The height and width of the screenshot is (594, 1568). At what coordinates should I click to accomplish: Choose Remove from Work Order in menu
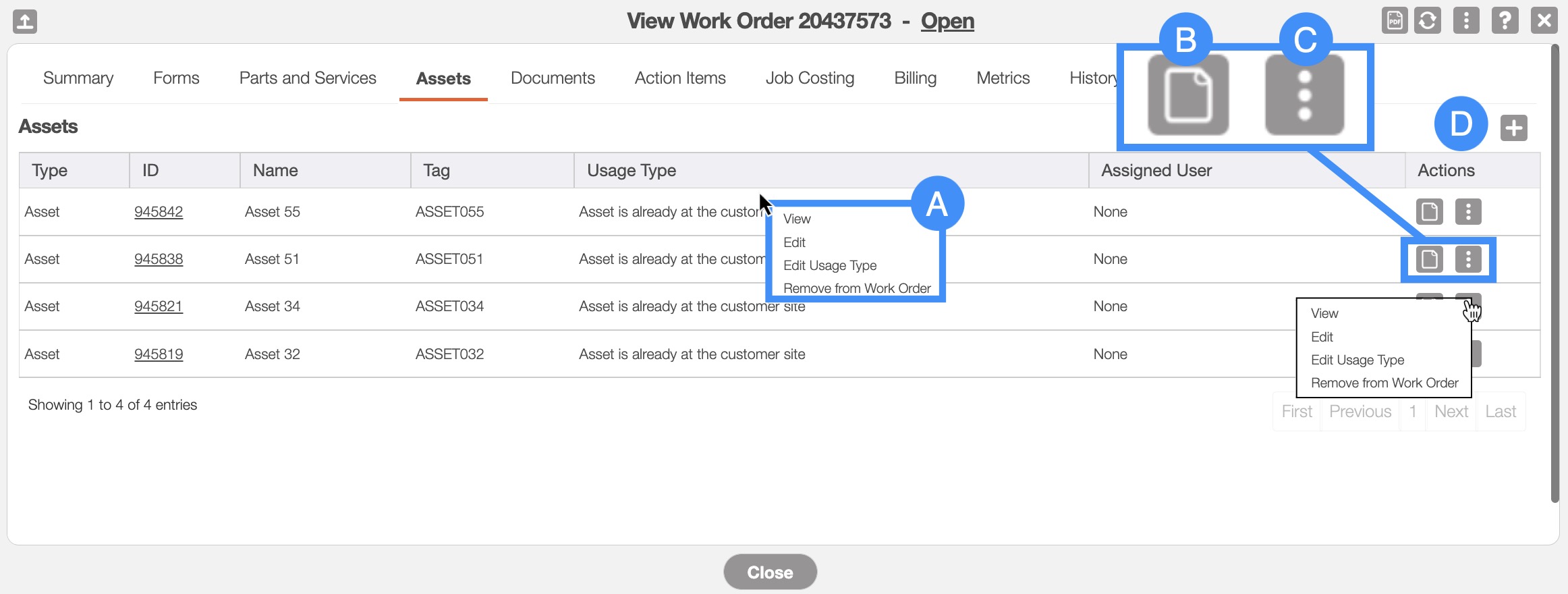1384,383
